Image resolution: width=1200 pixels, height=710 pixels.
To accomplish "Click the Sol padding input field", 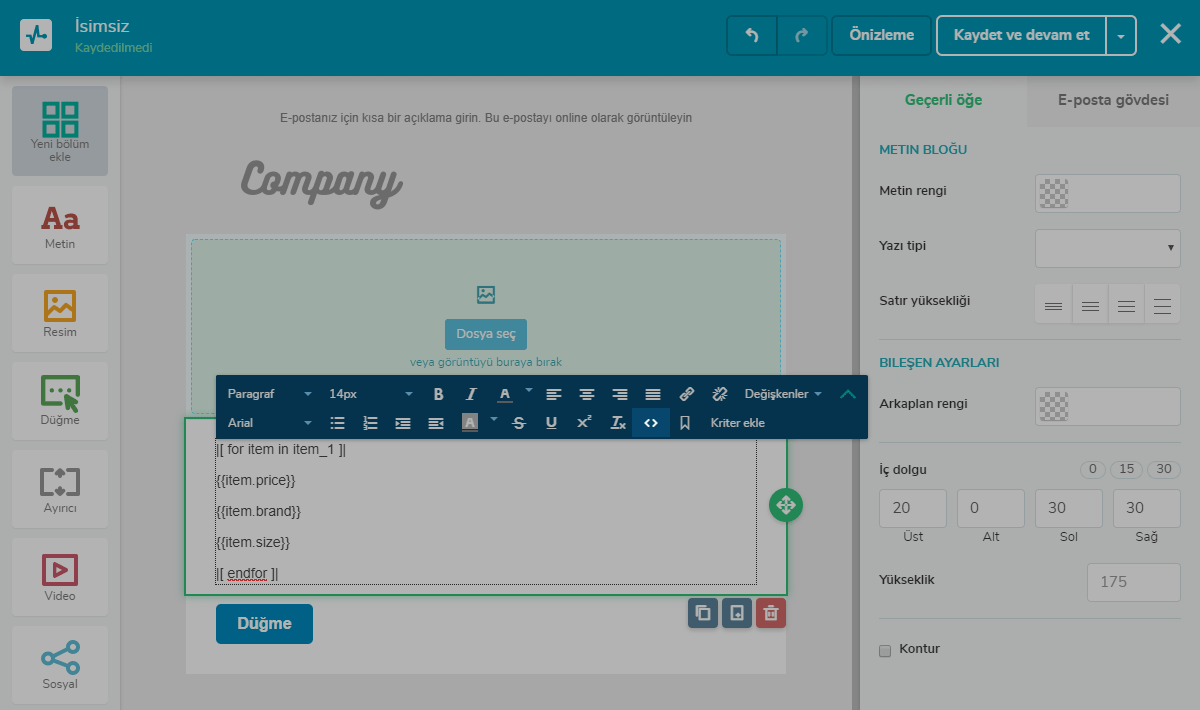I will pos(1069,508).
